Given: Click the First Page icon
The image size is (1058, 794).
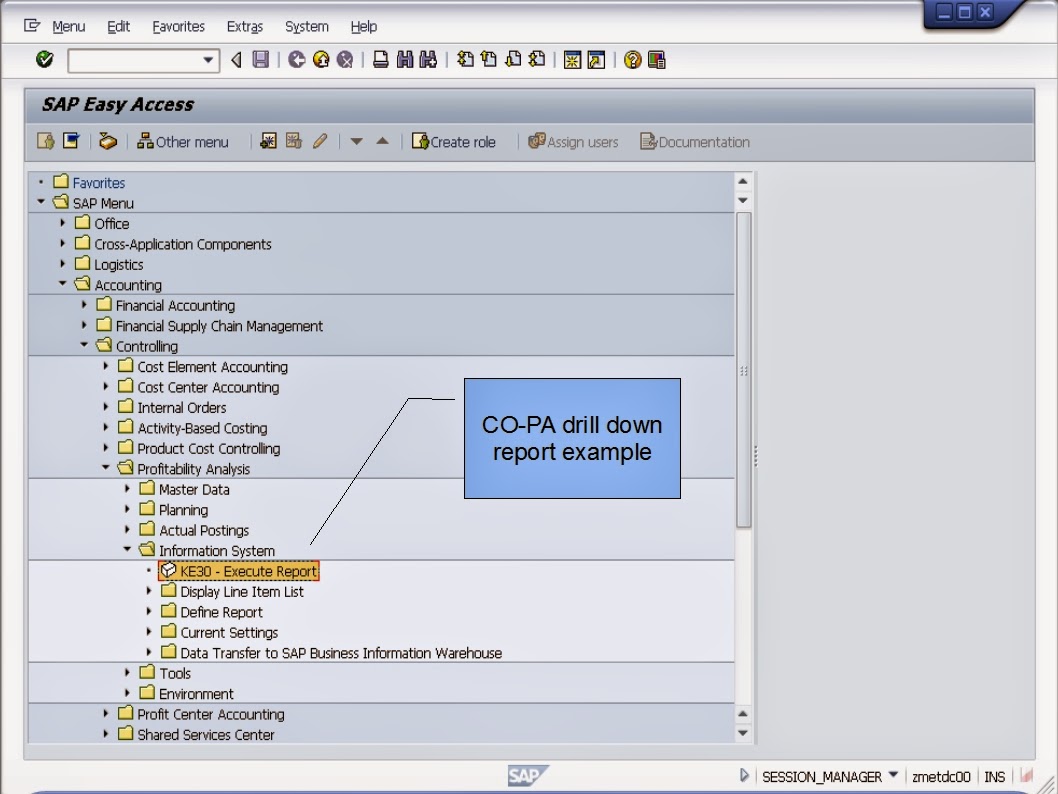Looking at the screenshot, I should (465, 59).
